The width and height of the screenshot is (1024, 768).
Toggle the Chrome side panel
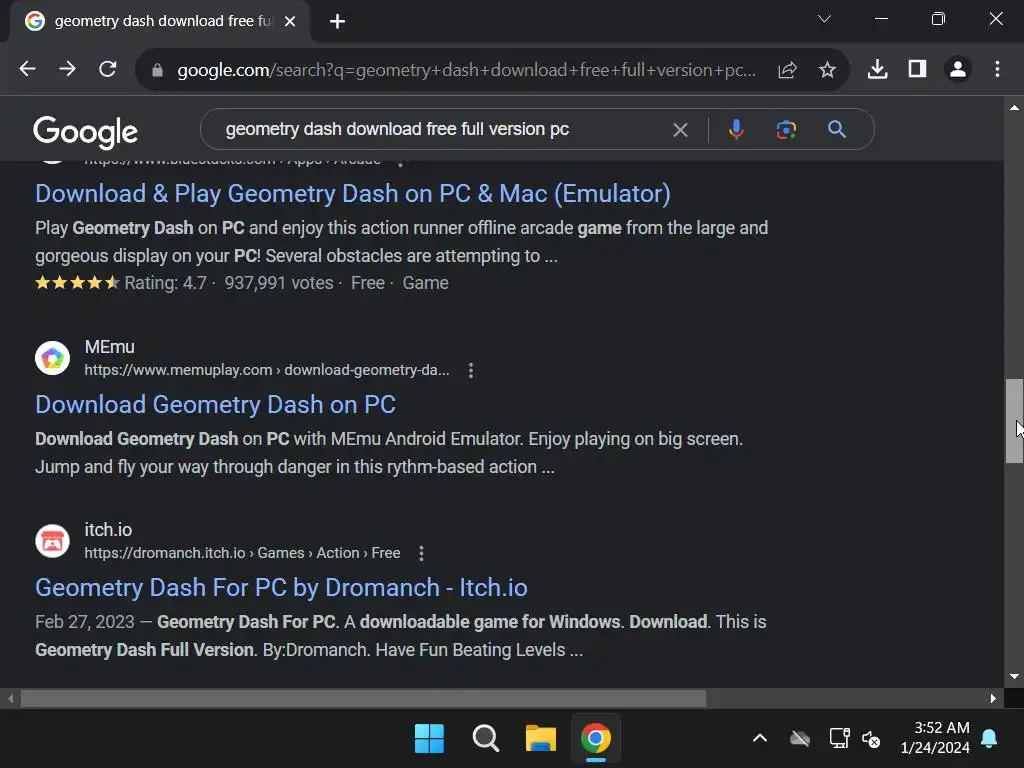click(x=918, y=69)
